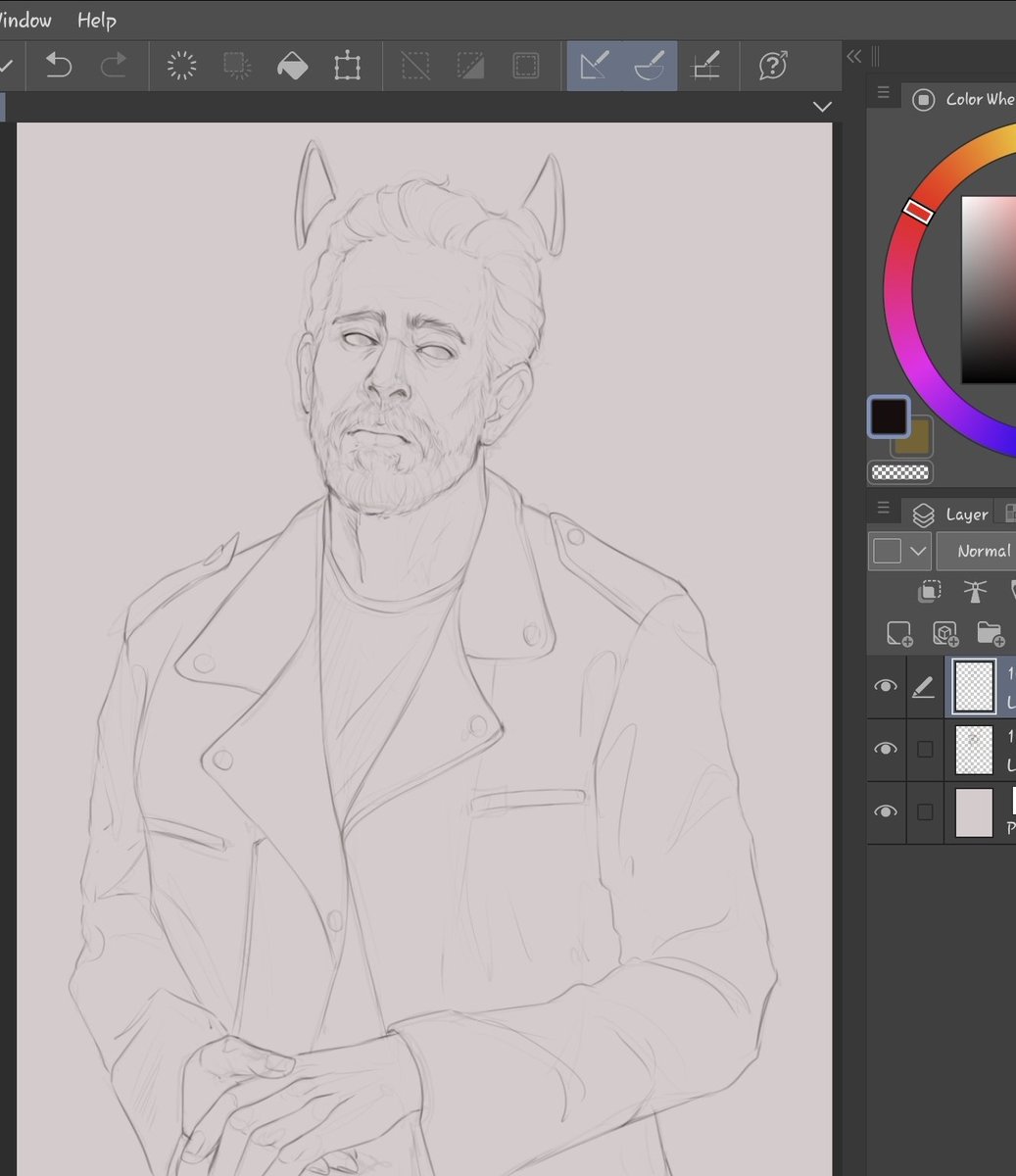Toggle the pen edit mark on the top layer

(924, 686)
